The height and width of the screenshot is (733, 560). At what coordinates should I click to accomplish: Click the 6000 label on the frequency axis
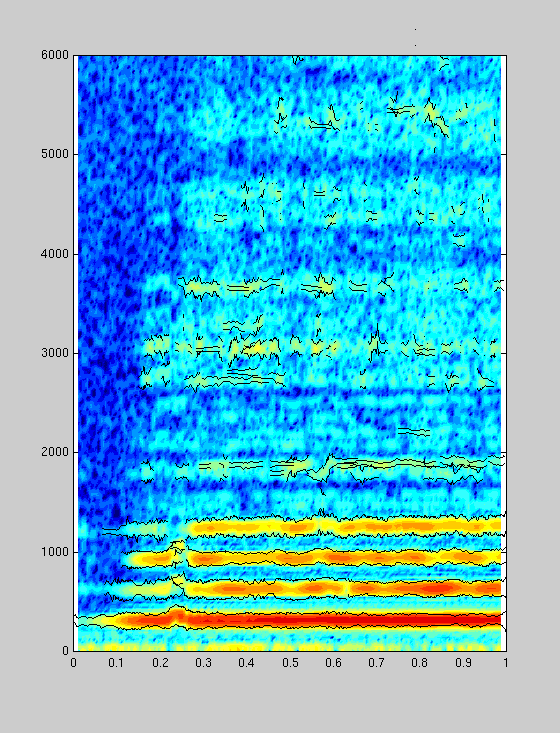pyautogui.click(x=55, y=55)
